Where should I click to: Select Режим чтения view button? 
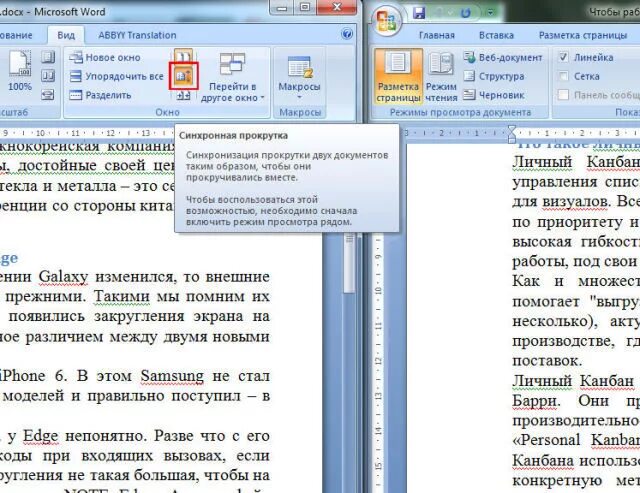point(441,76)
